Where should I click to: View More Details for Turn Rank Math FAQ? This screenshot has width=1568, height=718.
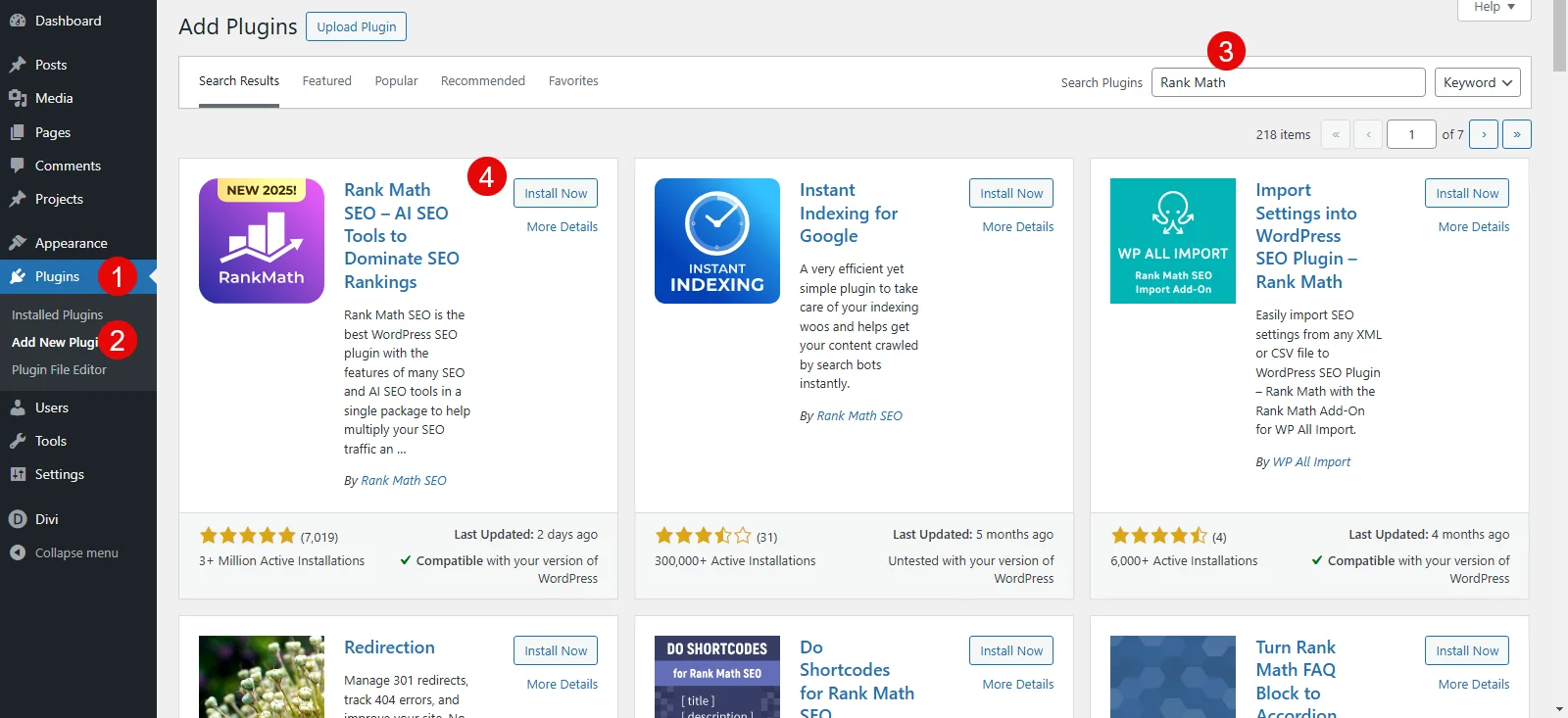coord(1474,684)
